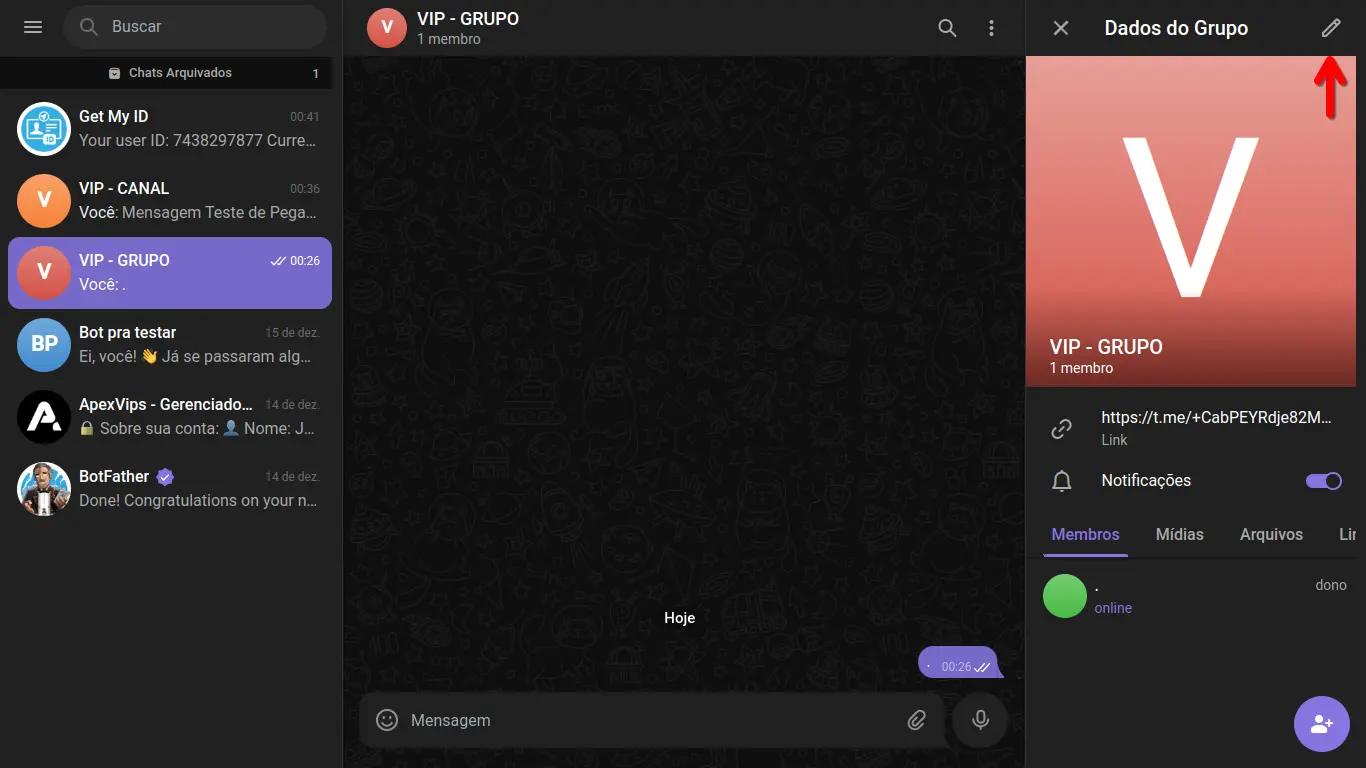
Task: Attach a file with paperclip icon
Action: click(916, 720)
